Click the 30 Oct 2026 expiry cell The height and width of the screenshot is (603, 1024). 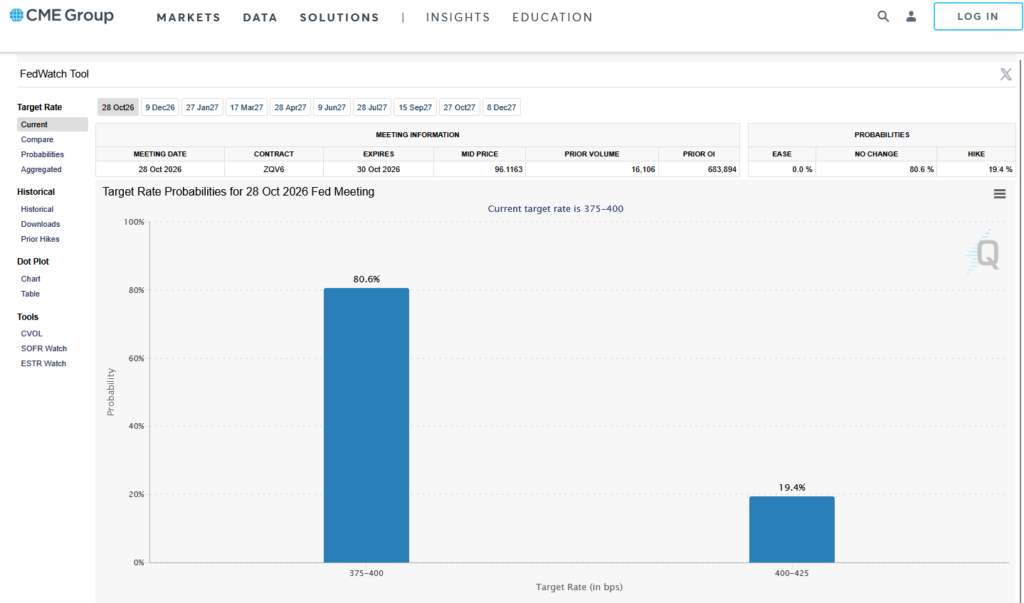tap(378, 169)
